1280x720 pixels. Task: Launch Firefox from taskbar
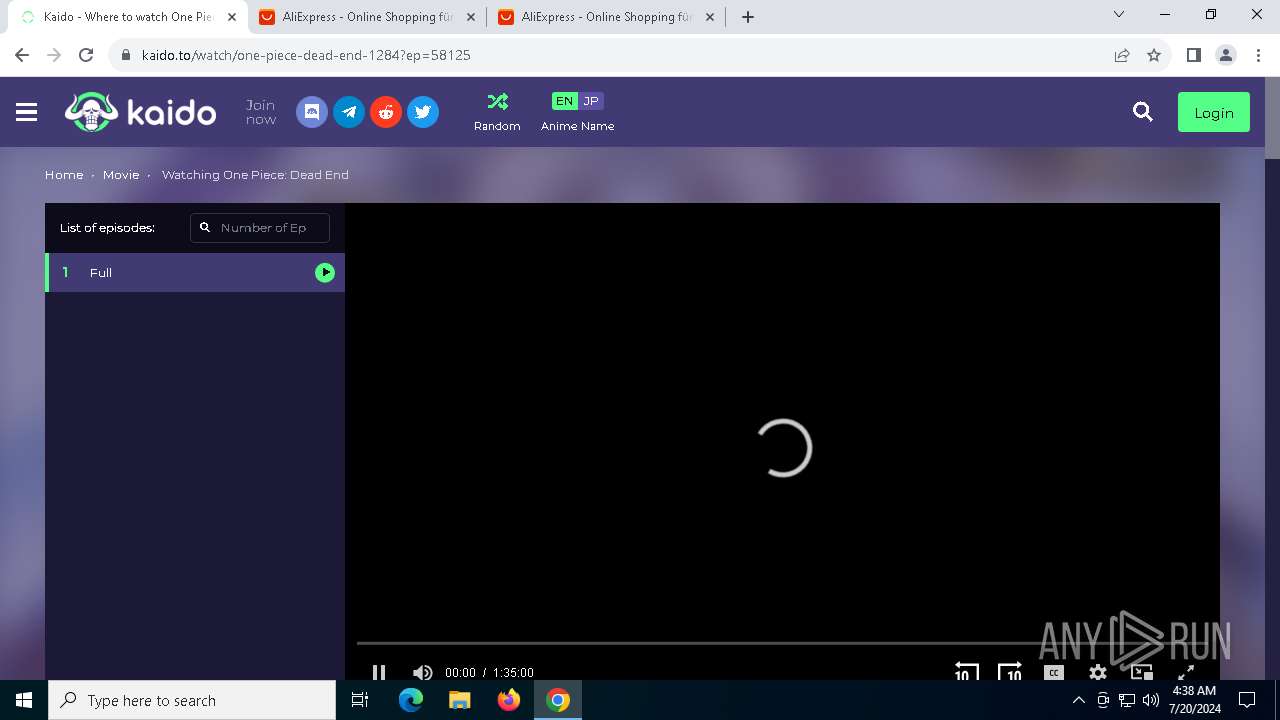pos(509,700)
